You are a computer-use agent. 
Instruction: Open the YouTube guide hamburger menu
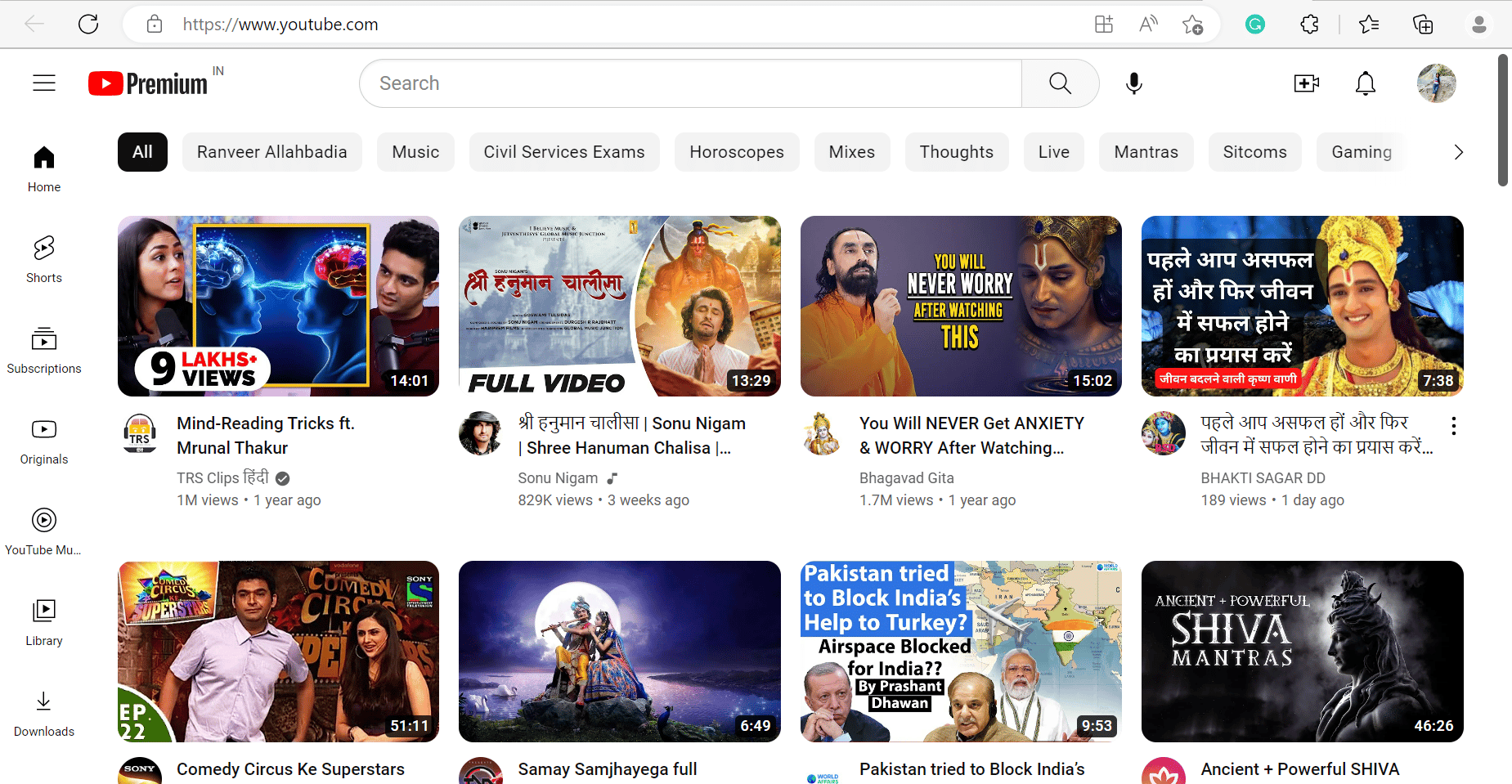43,83
